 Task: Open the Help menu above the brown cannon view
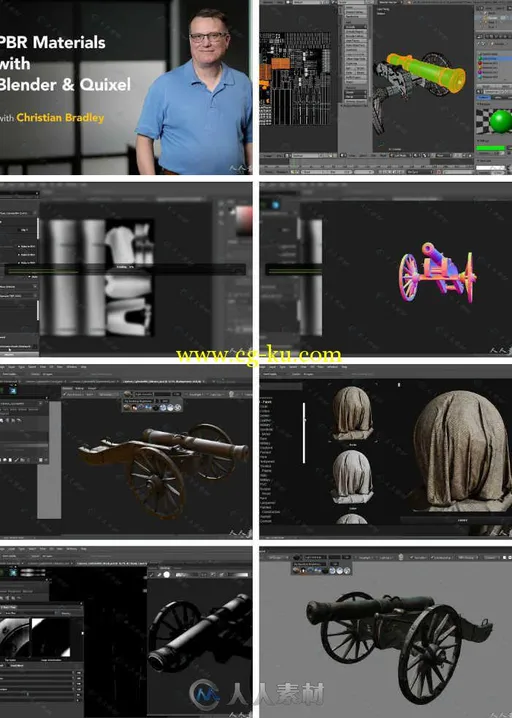pyautogui.click(x=84, y=367)
